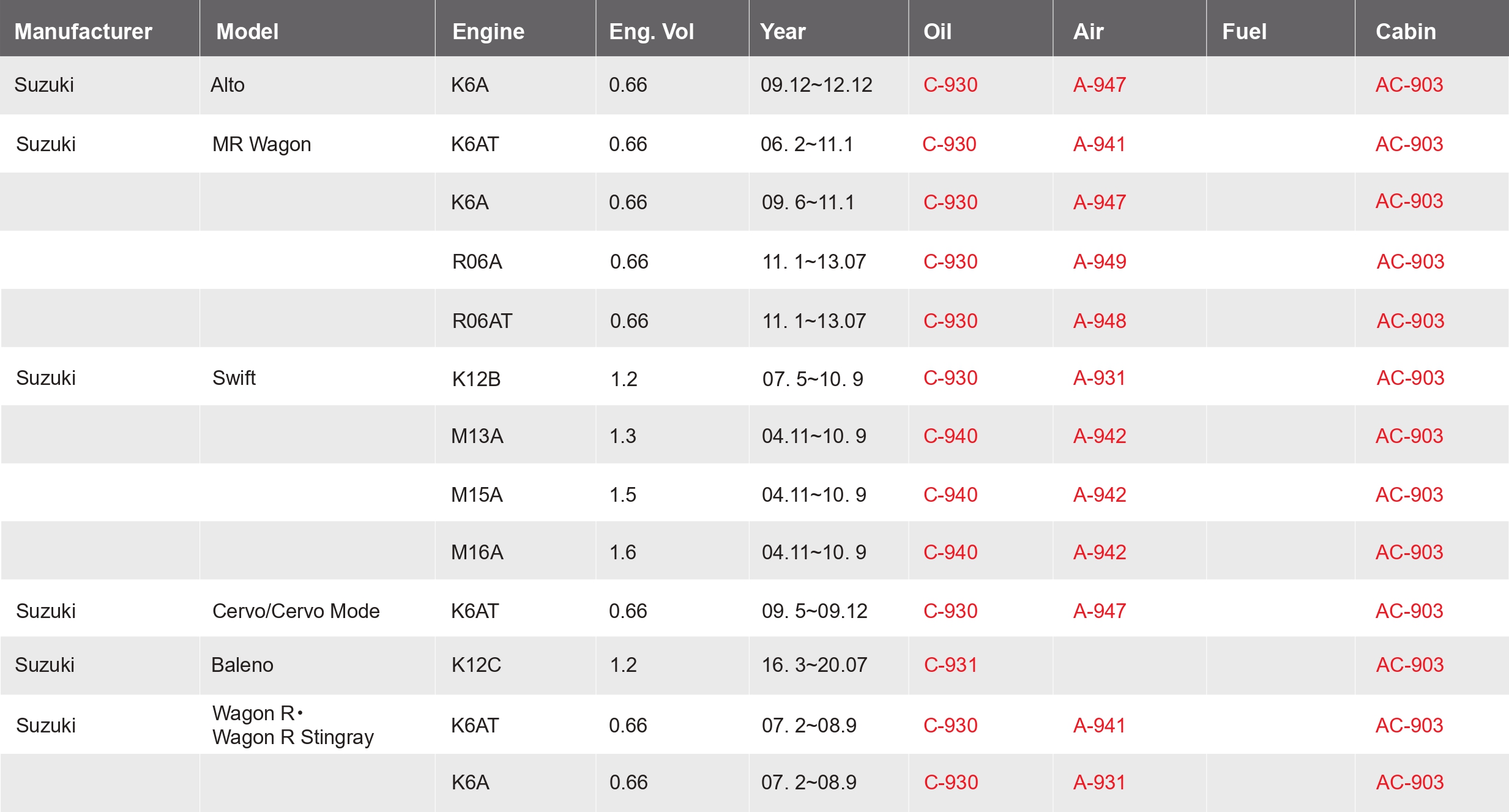1509x812 pixels.
Task: Click the Fuel column header
Action: coord(1244,31)
